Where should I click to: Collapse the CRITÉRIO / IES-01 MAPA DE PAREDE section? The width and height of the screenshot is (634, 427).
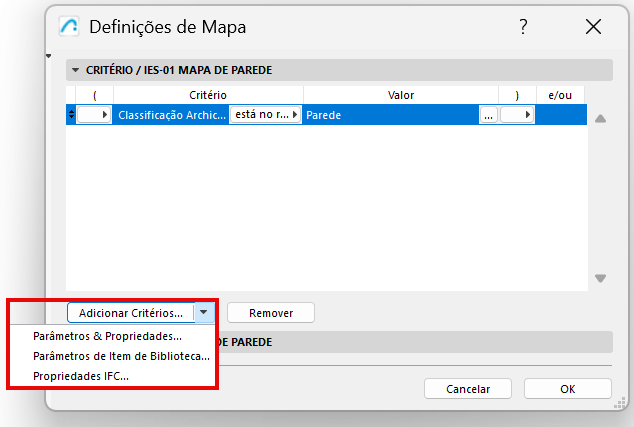[75, 70]
